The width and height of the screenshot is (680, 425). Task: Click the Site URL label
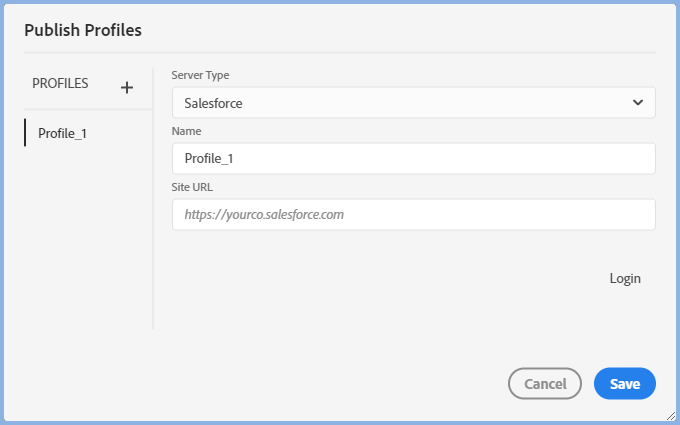pyautogui.click(x=192, y=186)
